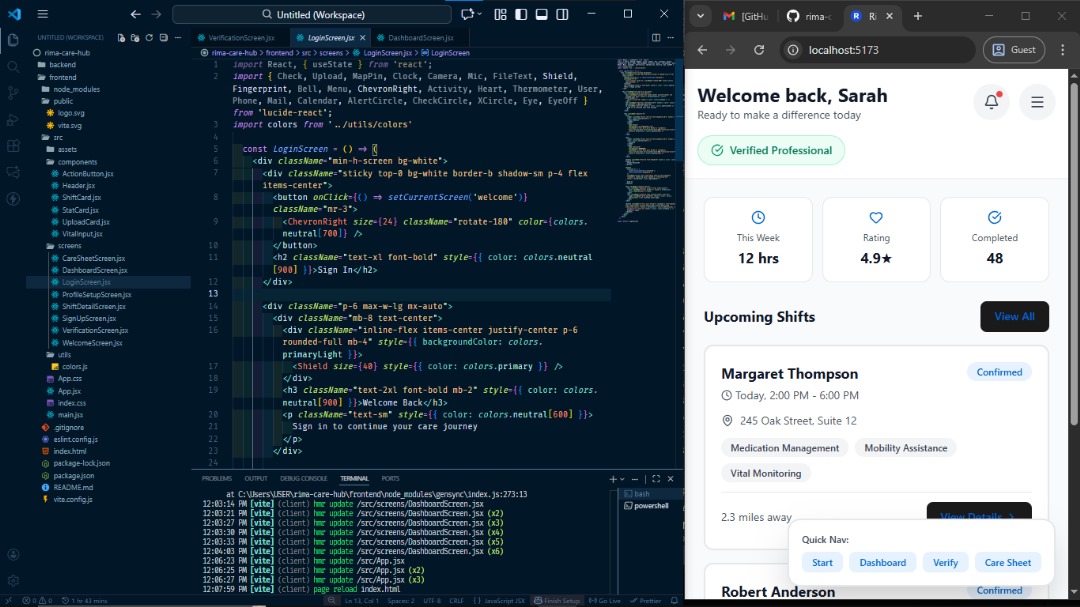
Task: Toggle the bottom panel visibility control
Action: 541,14
